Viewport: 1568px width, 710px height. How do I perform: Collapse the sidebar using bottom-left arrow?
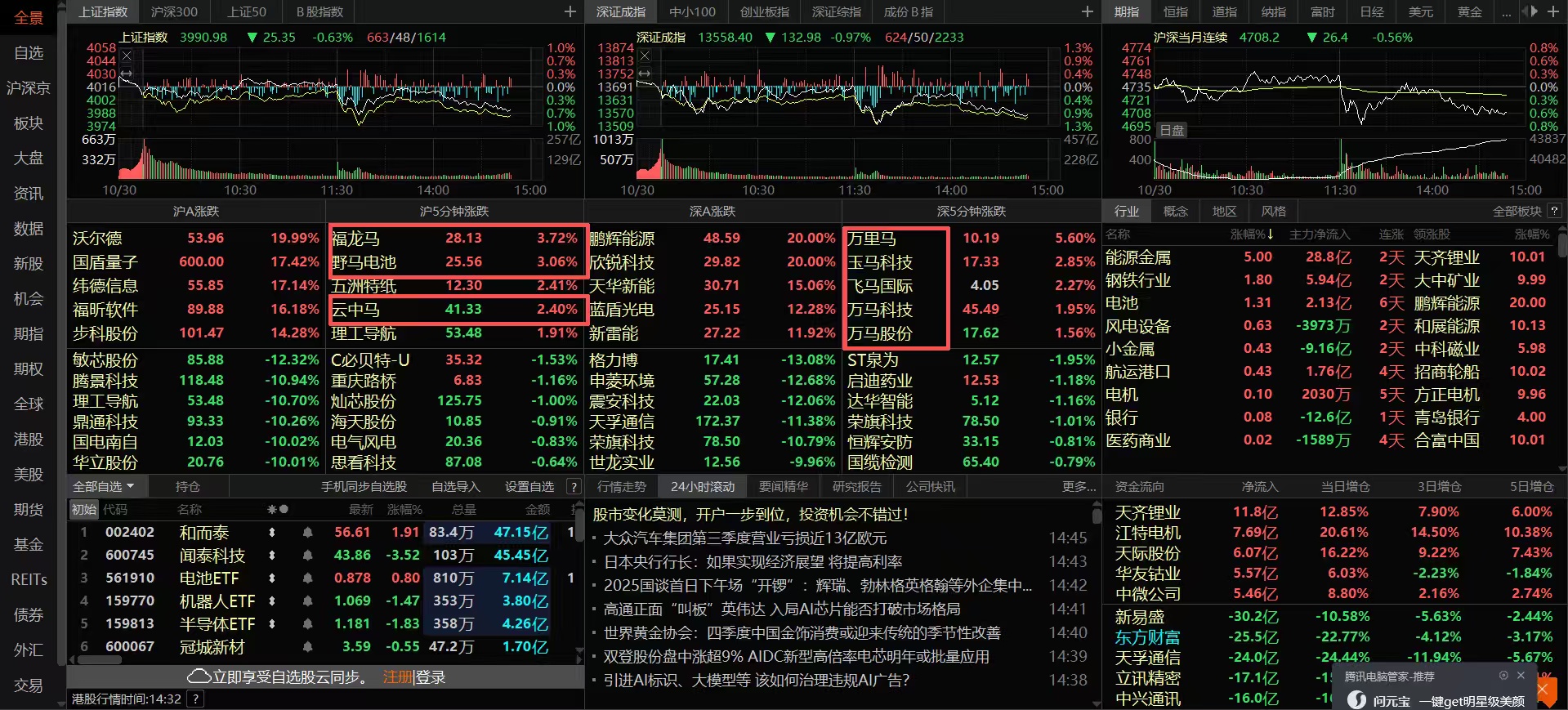(x=60, y=703)
